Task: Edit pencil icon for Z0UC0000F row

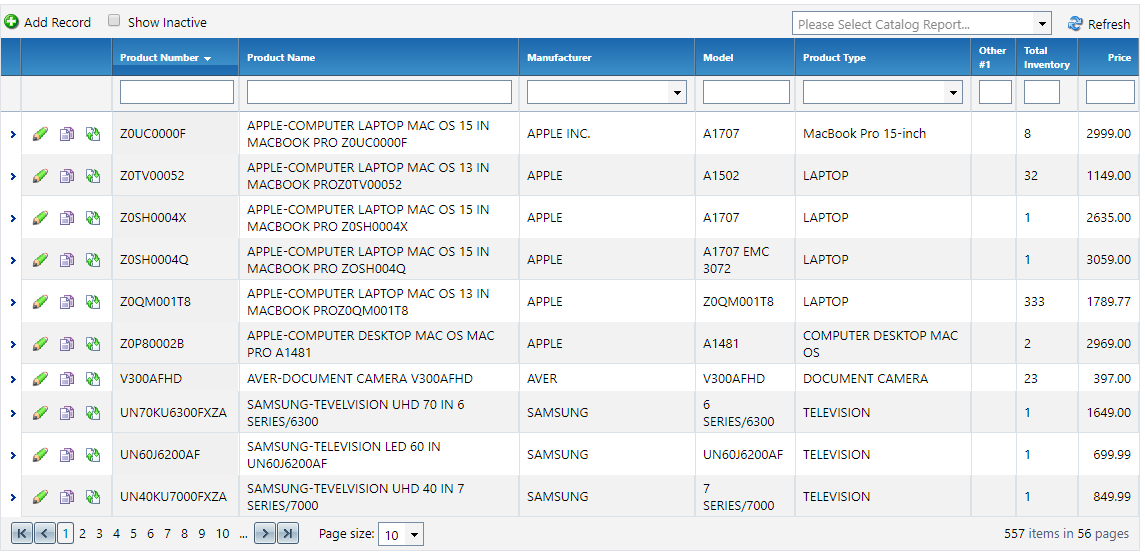Action: pyautogui.click(x=40, y=134)
